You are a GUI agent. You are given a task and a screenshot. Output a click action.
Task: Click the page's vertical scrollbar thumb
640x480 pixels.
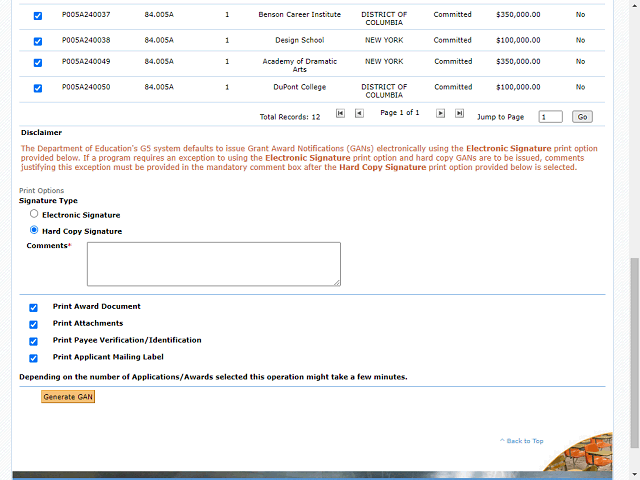point(634,353)
